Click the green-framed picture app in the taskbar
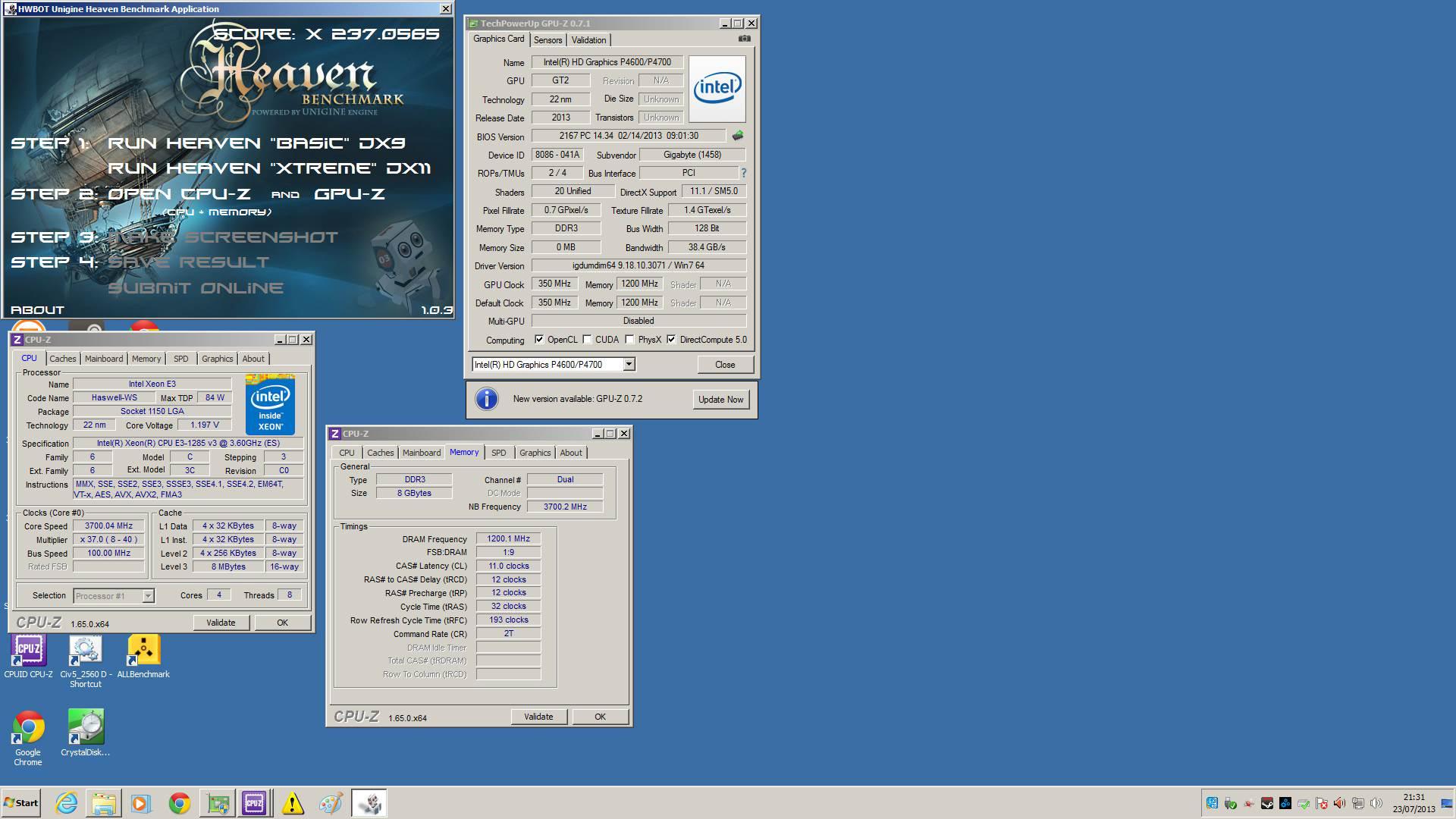This screenshot has width=1456, height=819. click(x=217, y=803)
